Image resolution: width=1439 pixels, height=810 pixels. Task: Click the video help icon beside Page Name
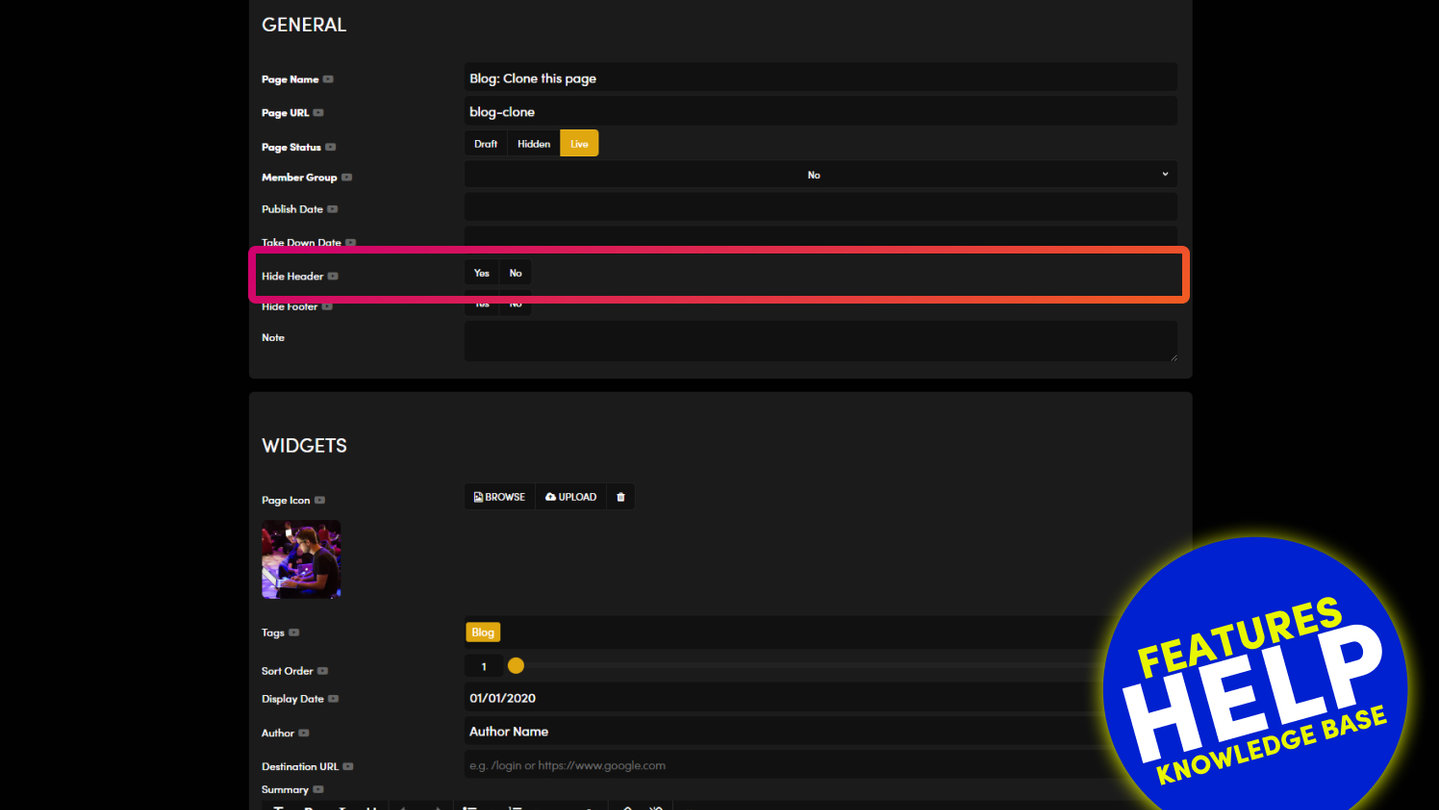(328, 79)
